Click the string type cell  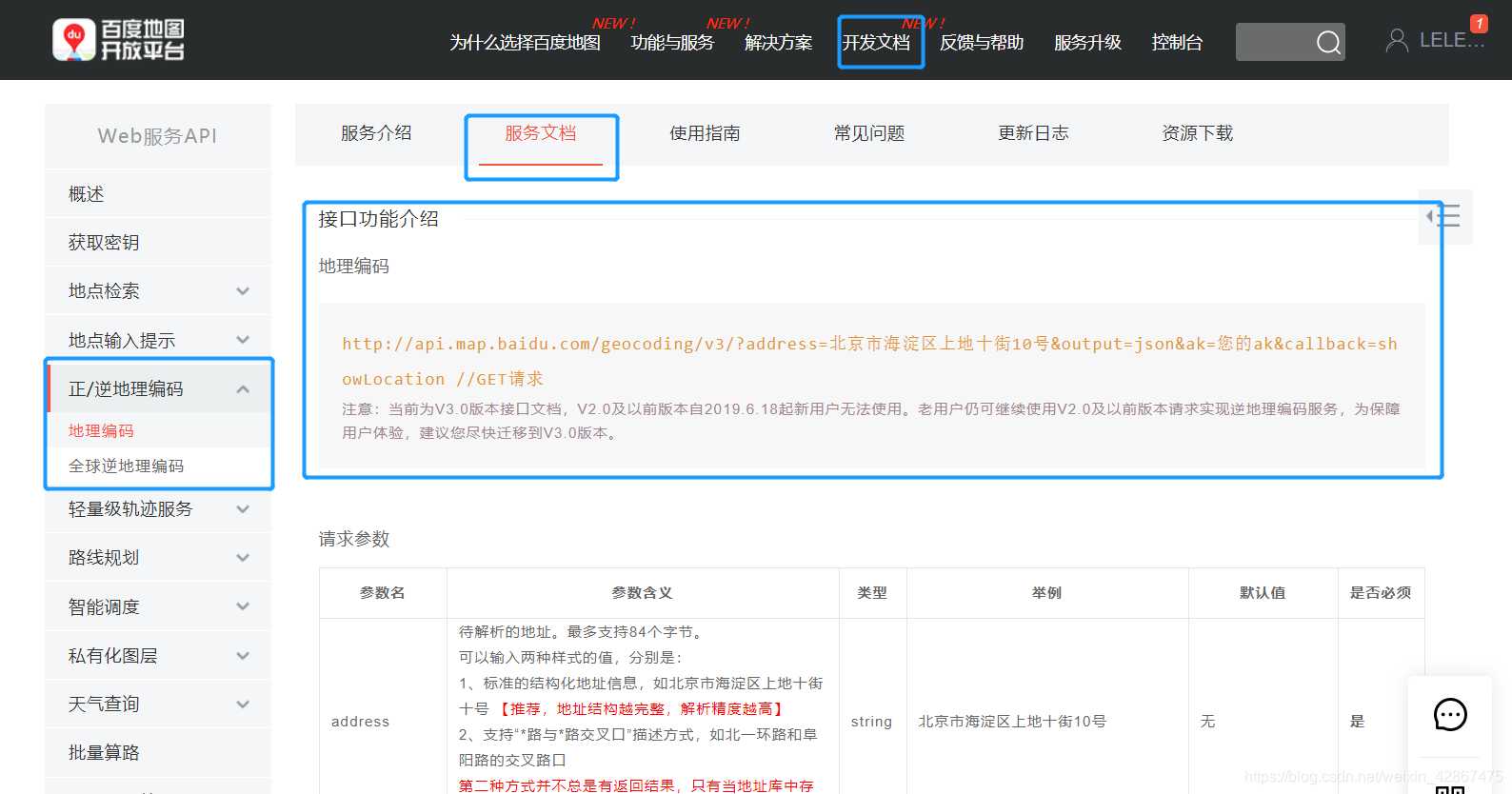click(x=871, y=722)
